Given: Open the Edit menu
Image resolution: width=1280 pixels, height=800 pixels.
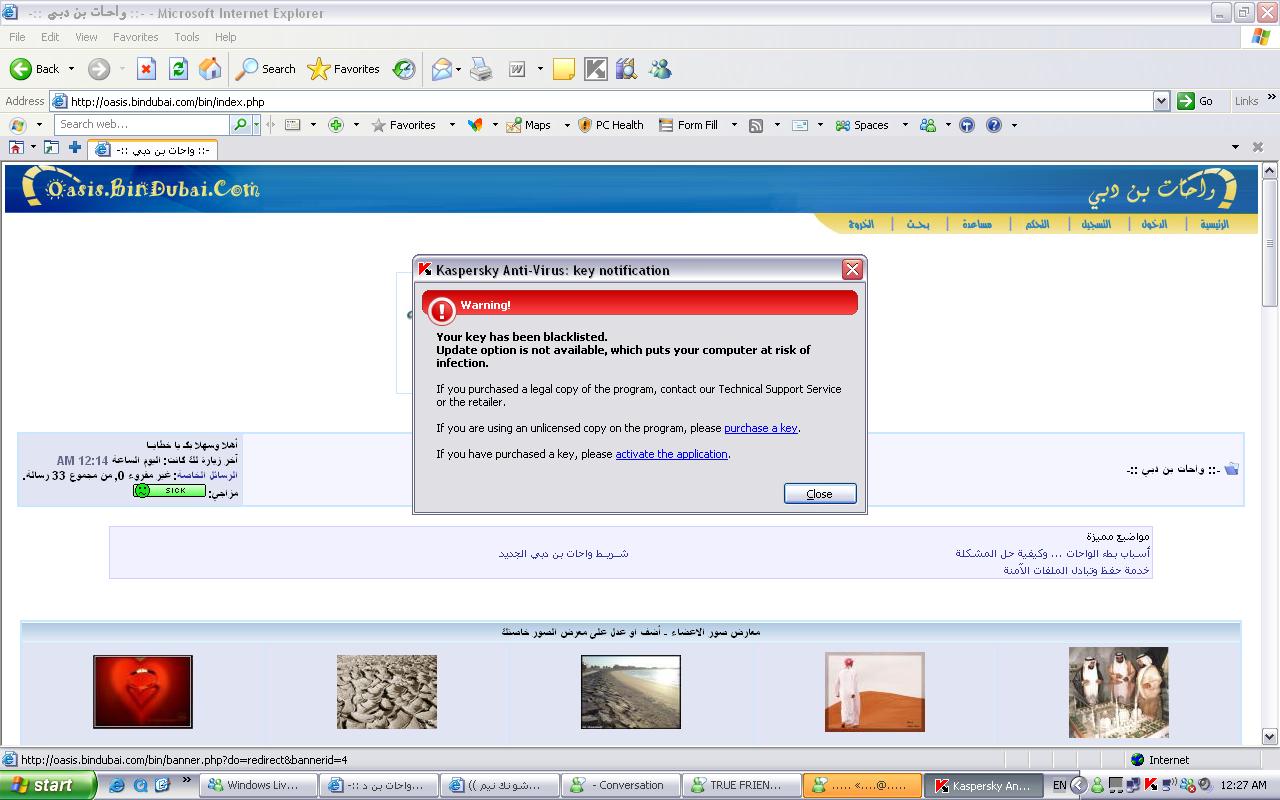Looking at the screenshot, I should pyautogui.click(x=50, y=37).
